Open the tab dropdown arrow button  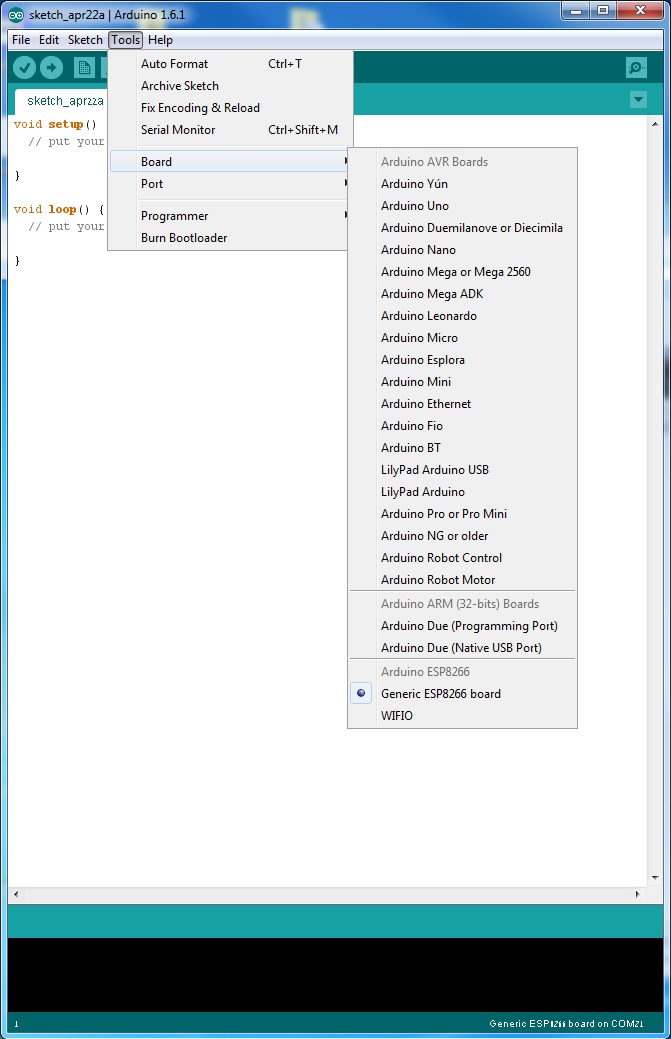coord(639,100)
